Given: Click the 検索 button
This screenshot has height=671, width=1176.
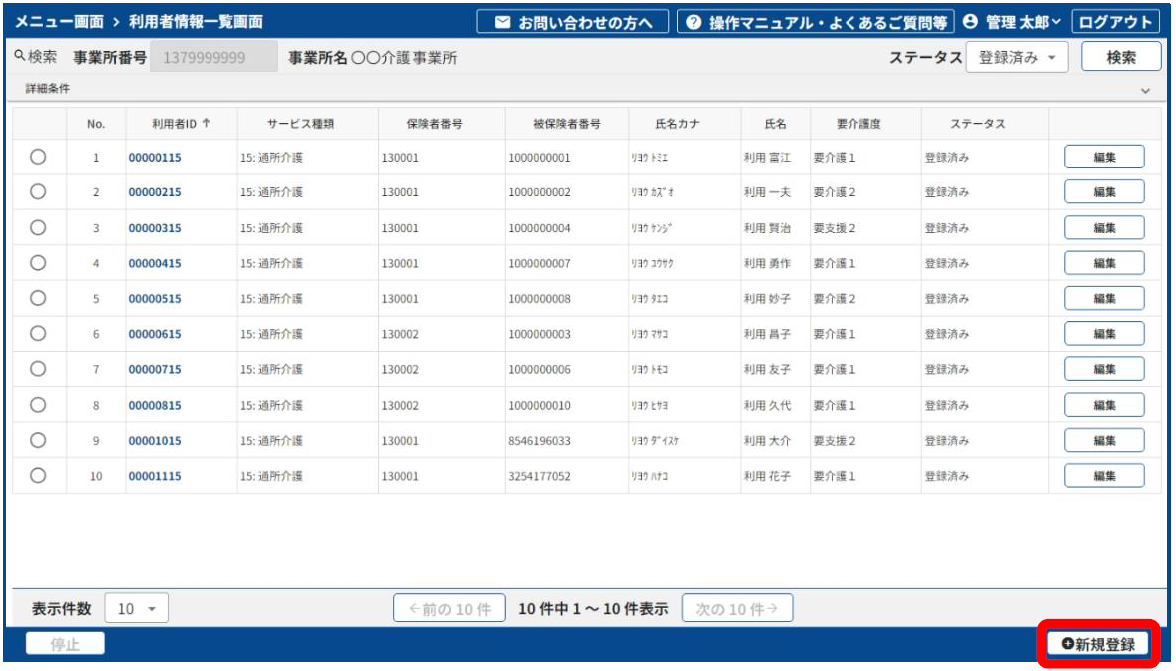Looking at the screenshot, I should tap(1121, 57).
